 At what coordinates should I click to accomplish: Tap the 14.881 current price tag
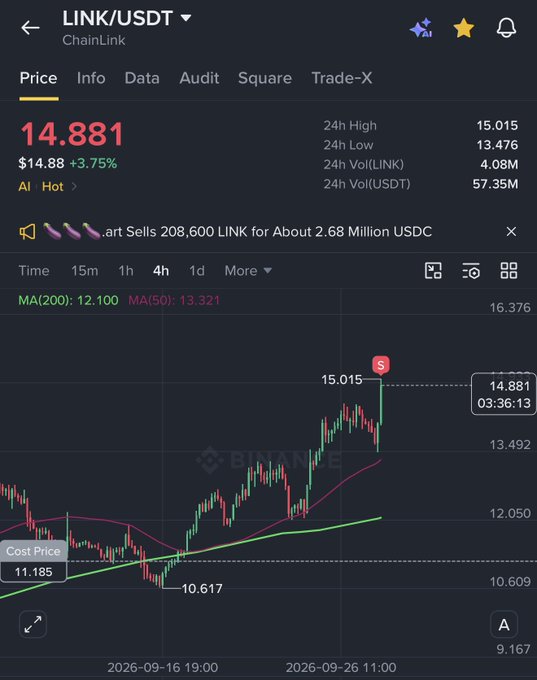point(504,394)
